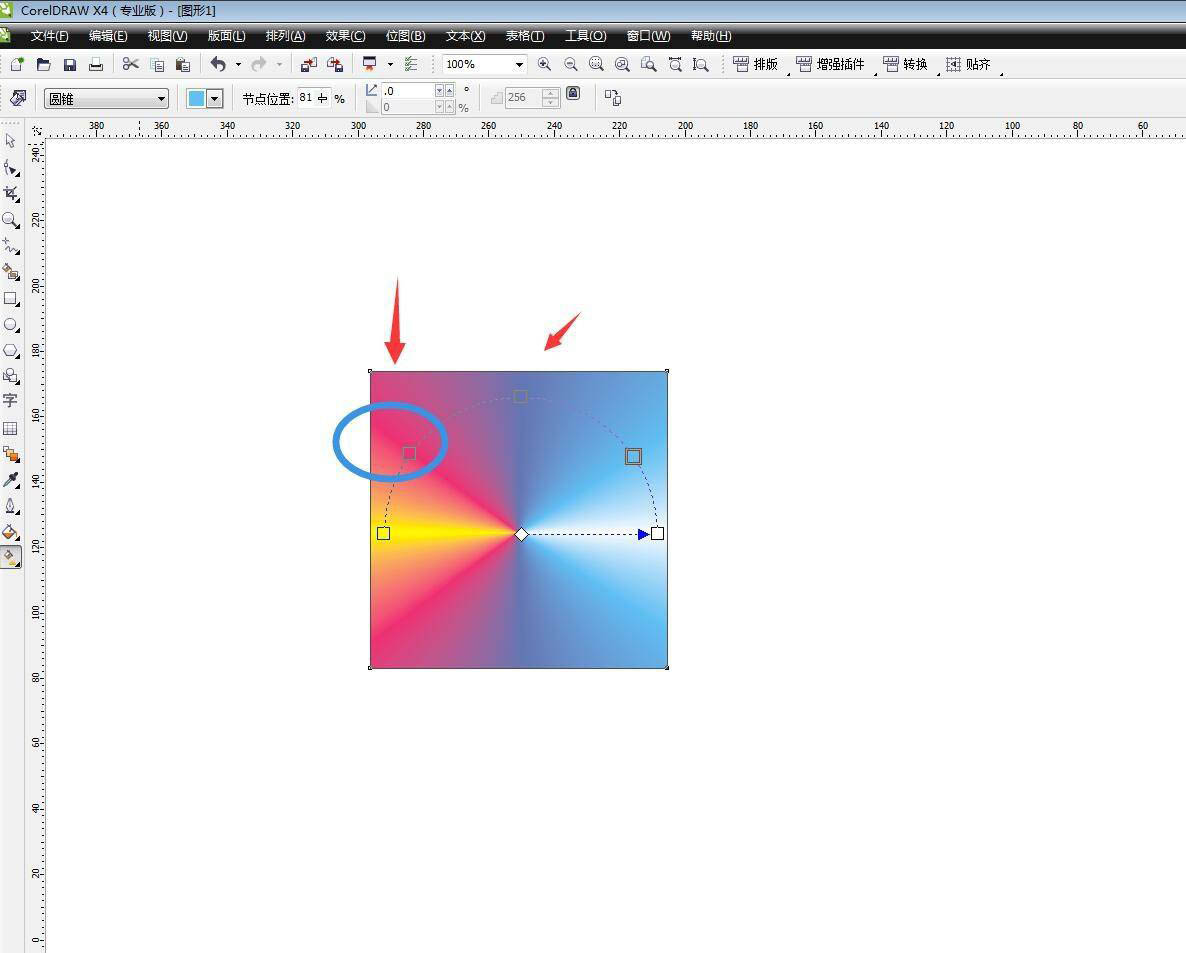The height and width of the screenshot is (953, 1186).
Task: Undo the last action
Action: [218, 64]
